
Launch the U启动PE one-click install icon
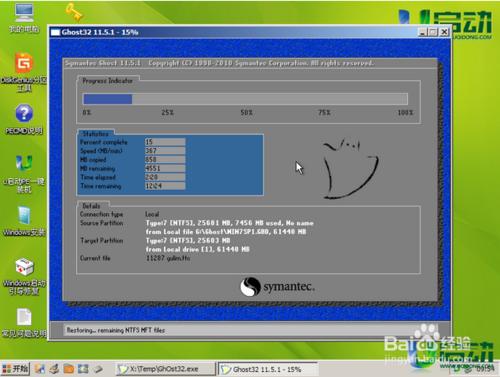point(24,174)
